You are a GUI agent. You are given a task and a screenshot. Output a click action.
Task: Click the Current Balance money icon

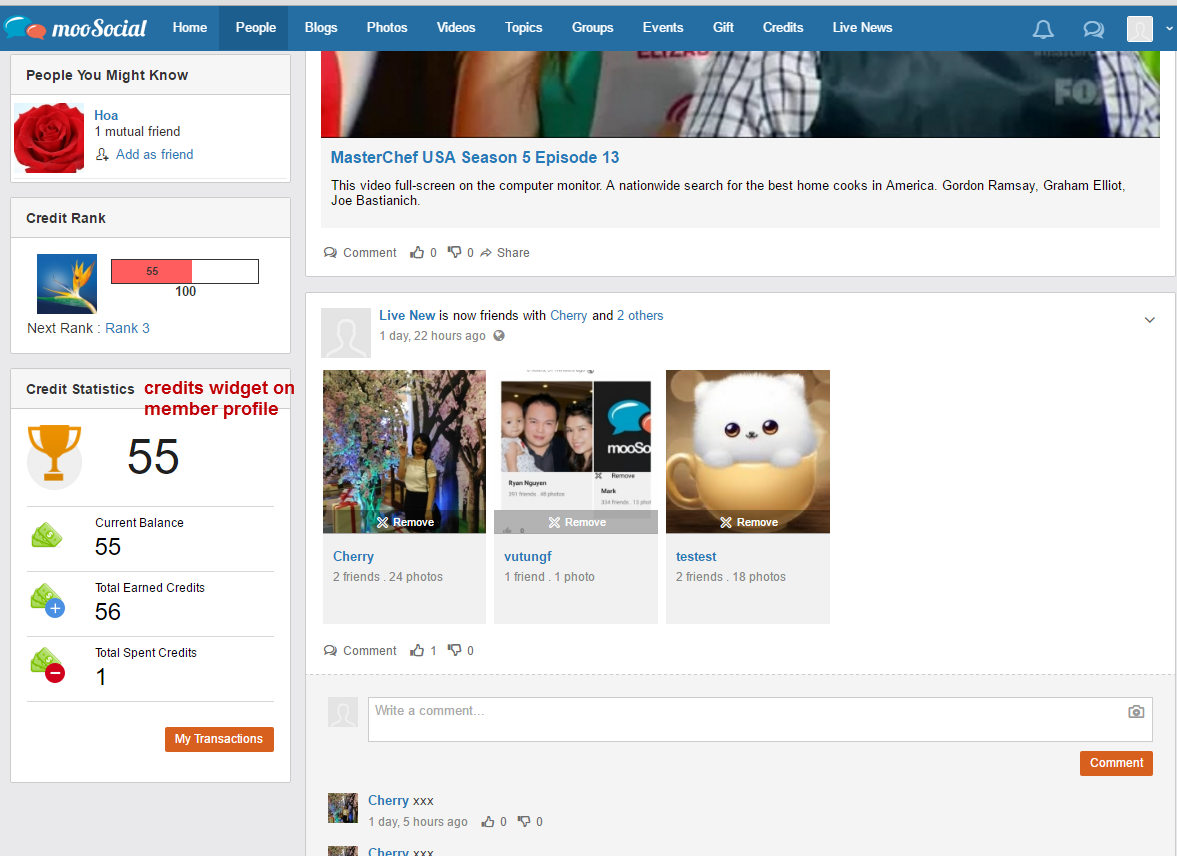47,535
